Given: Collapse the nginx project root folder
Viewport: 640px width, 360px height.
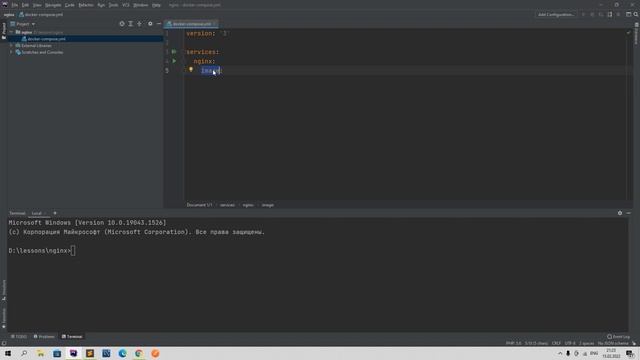Looking at the screenshot, I should point(11,32).
